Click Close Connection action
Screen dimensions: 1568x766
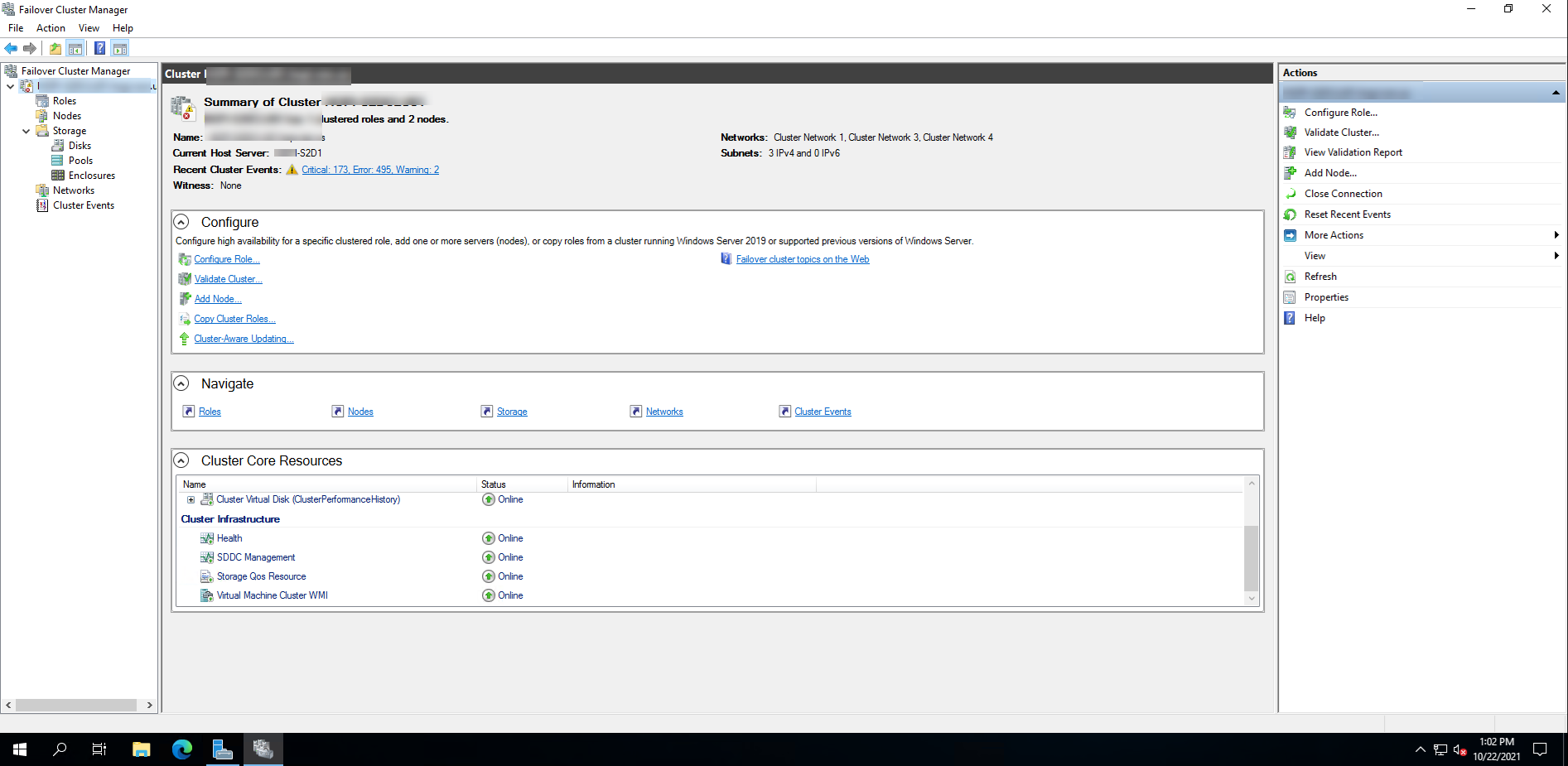click(1344, 194)
